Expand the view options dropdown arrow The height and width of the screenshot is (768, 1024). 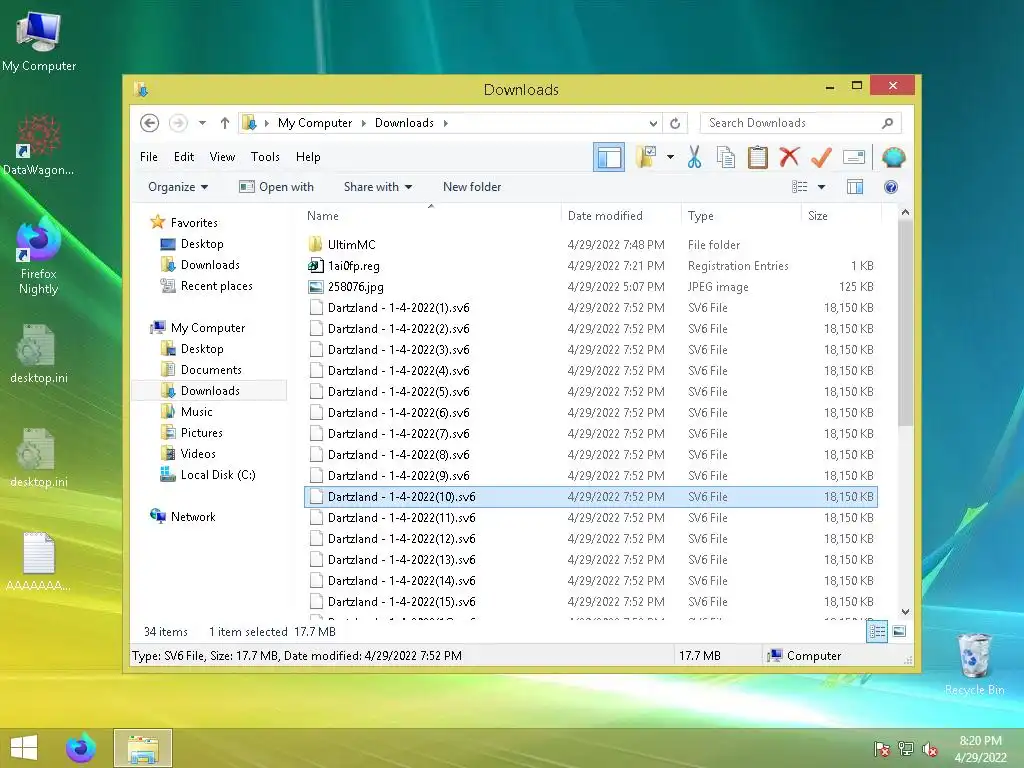click(822, 187)
